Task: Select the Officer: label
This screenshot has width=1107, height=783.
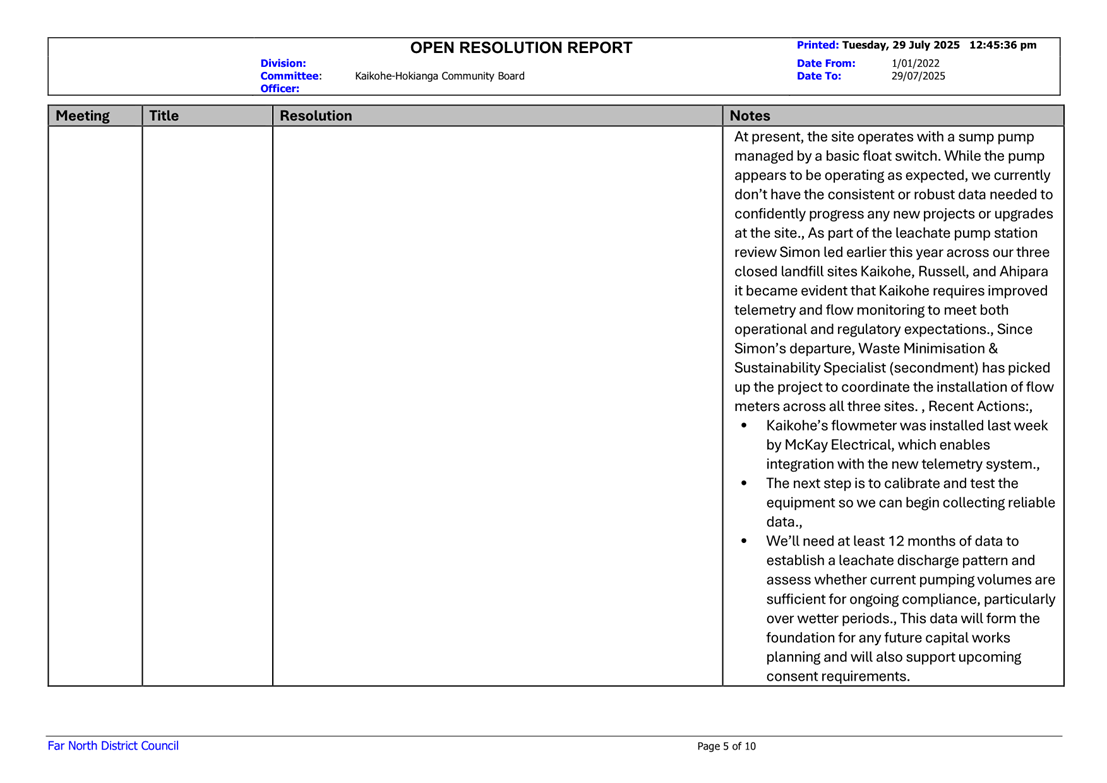Action: click(x=280, y=88)
